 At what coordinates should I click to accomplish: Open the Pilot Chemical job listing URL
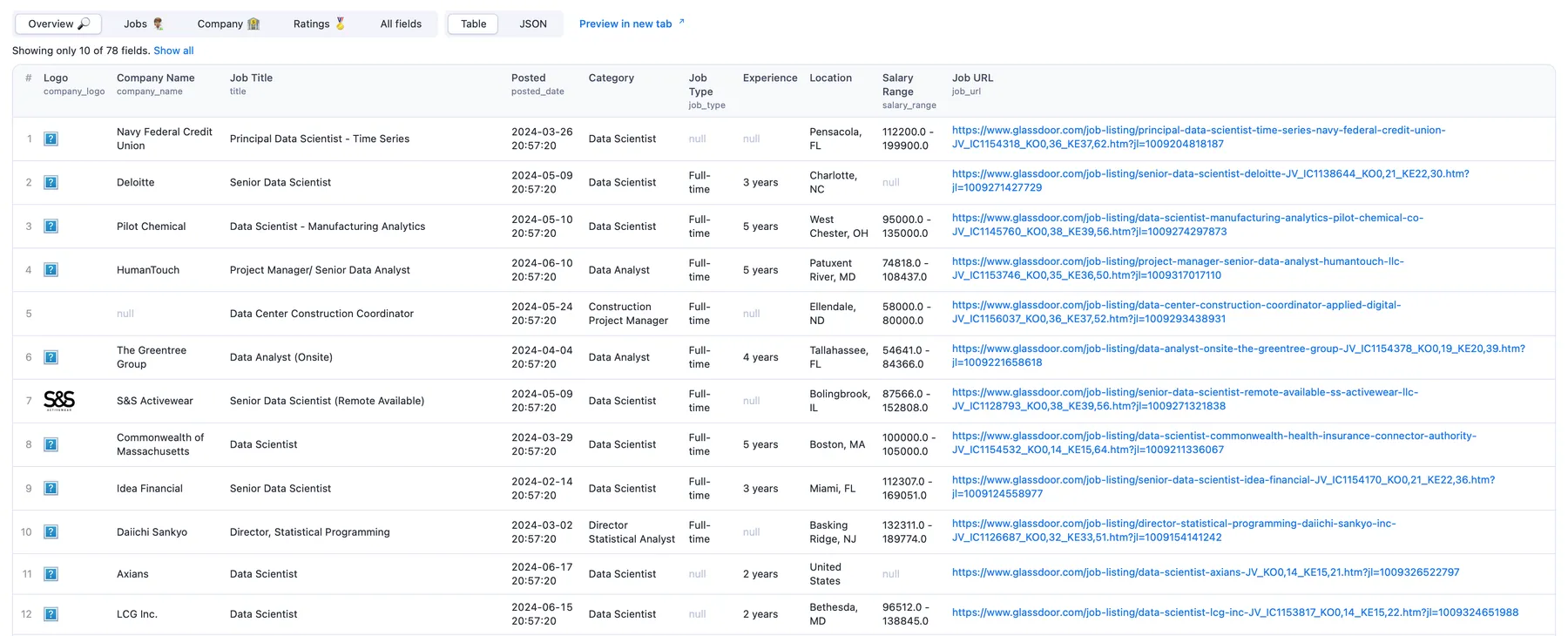pyautogui.click(x=1187, y=225)
